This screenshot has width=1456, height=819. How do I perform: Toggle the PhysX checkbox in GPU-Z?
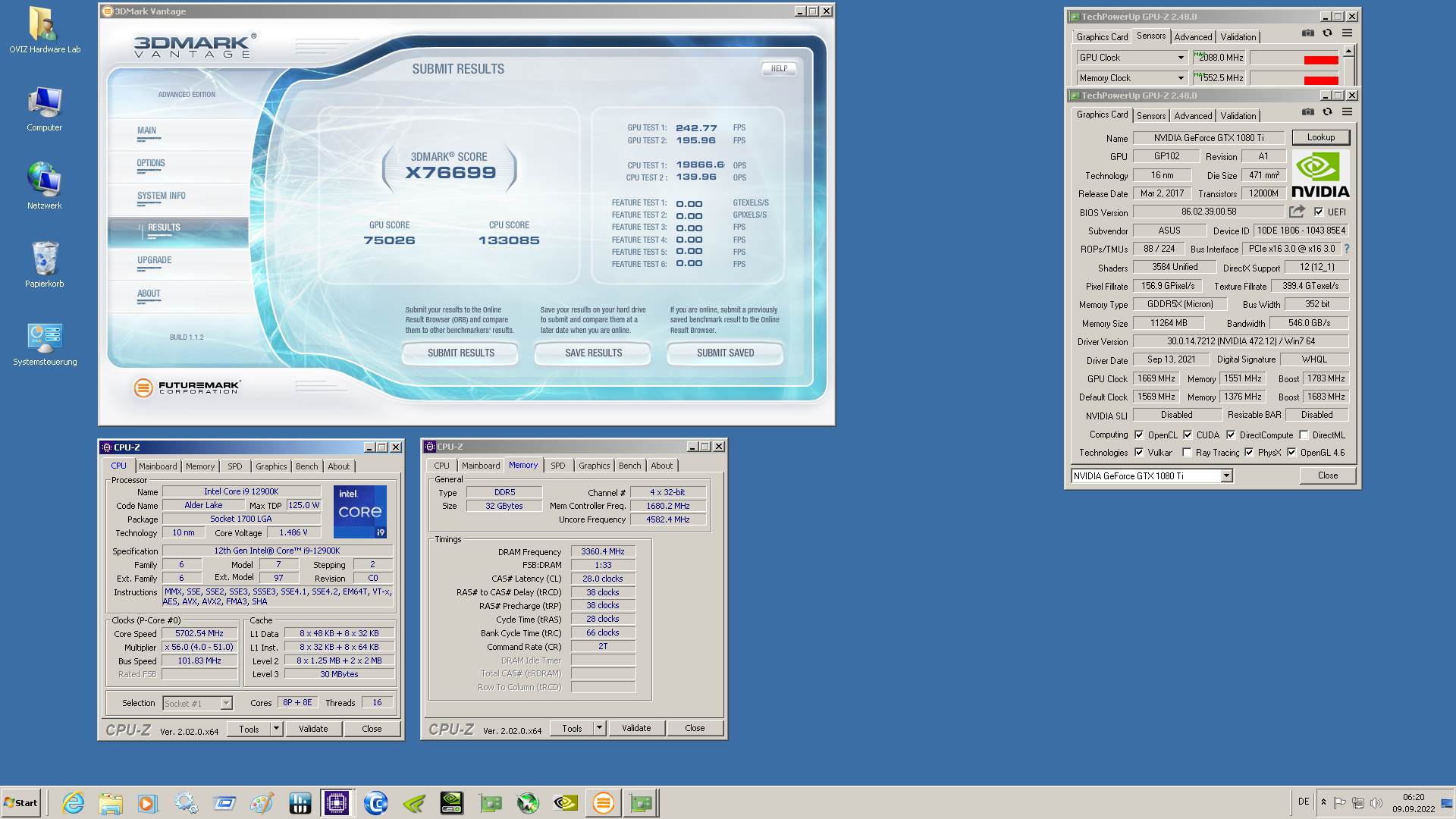coord(1249,453)
